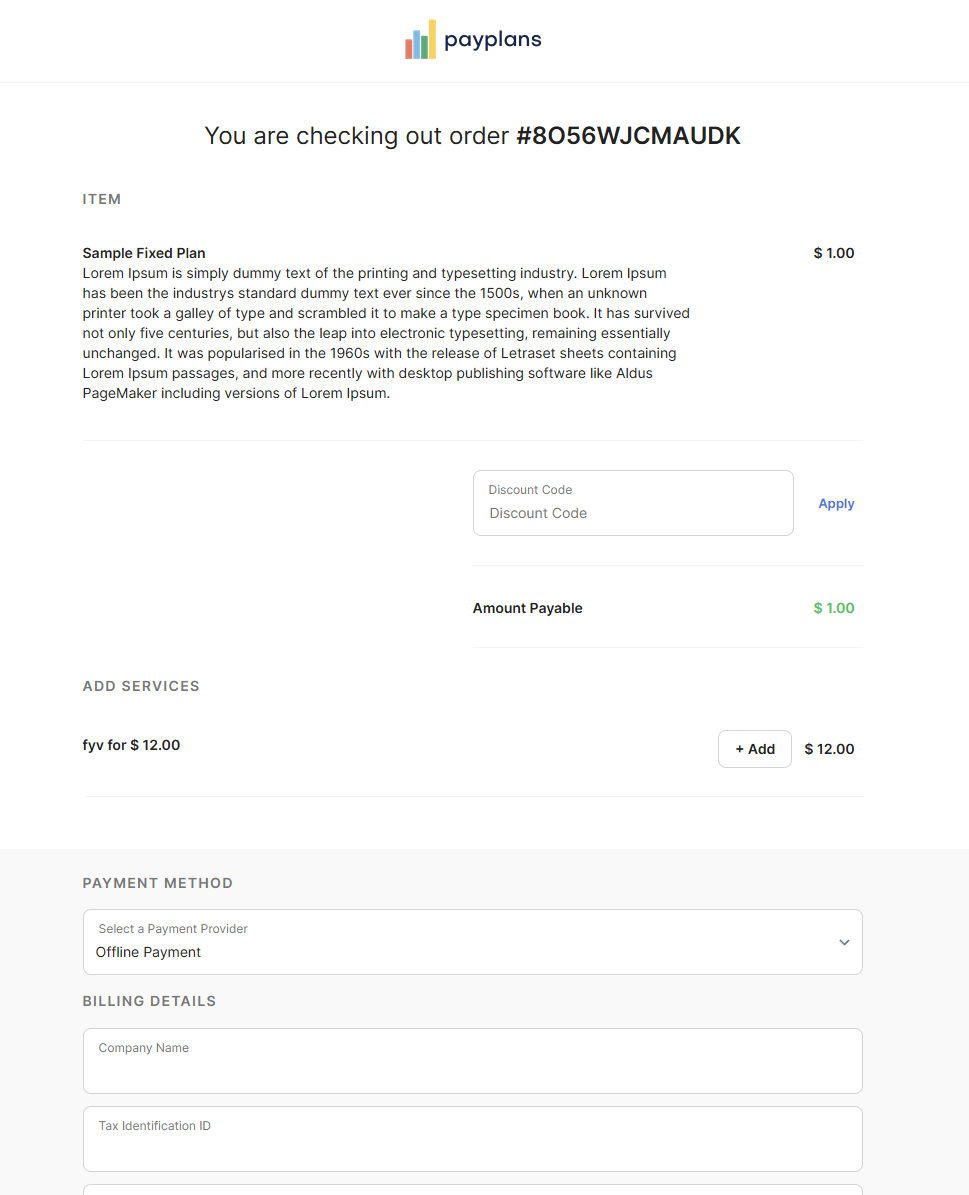Click the Discount Code input field
Viewport: 969px width, 1195px height.
pyautogui.click(x=632, y=512)
